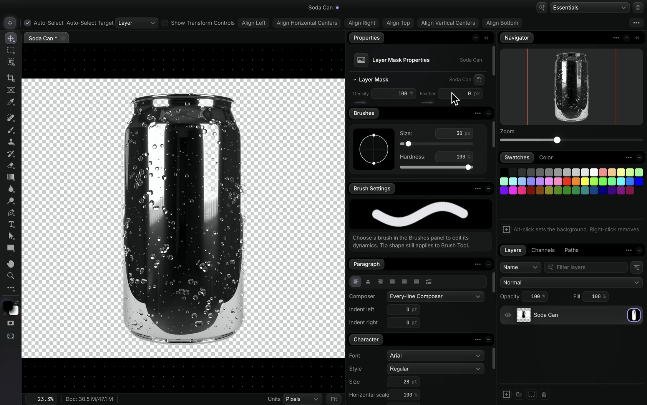Open the Auto-Select Target Layer dropdown
This screenshot has width=647, height=405.
pyautogui.click(x=137, y=23)
